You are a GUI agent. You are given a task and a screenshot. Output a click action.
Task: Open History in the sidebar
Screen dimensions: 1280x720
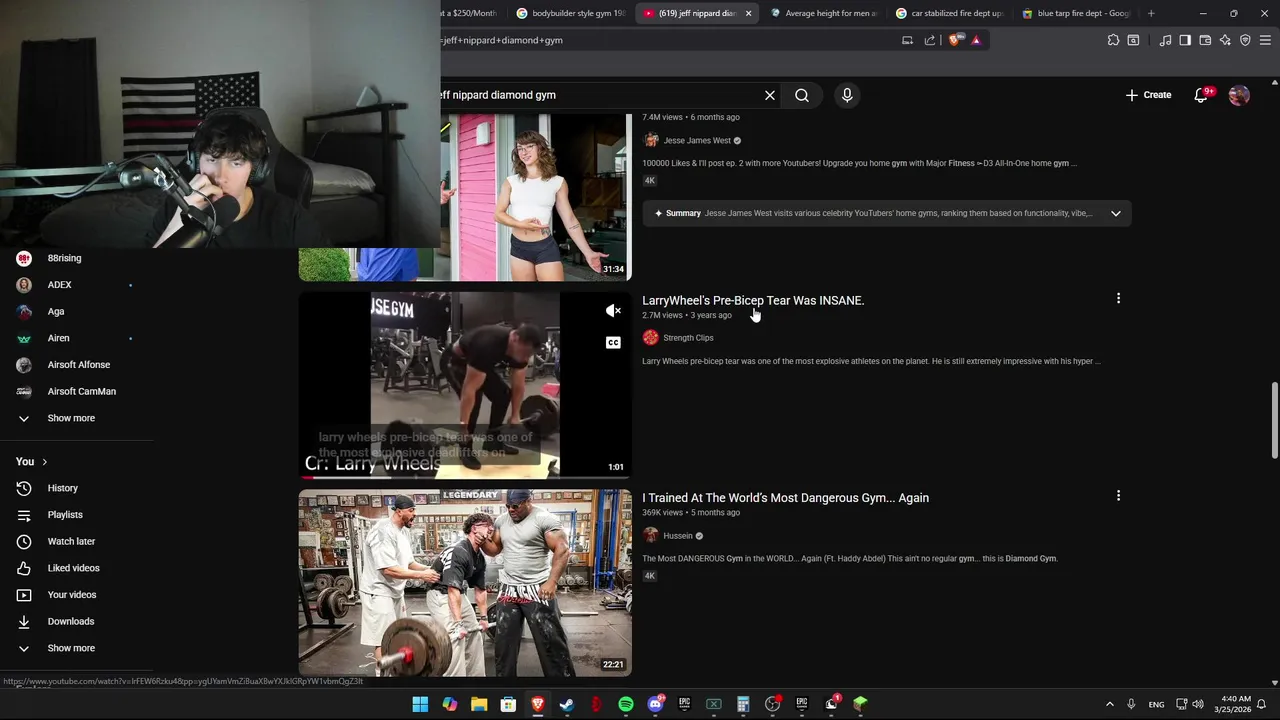point(62,488)
